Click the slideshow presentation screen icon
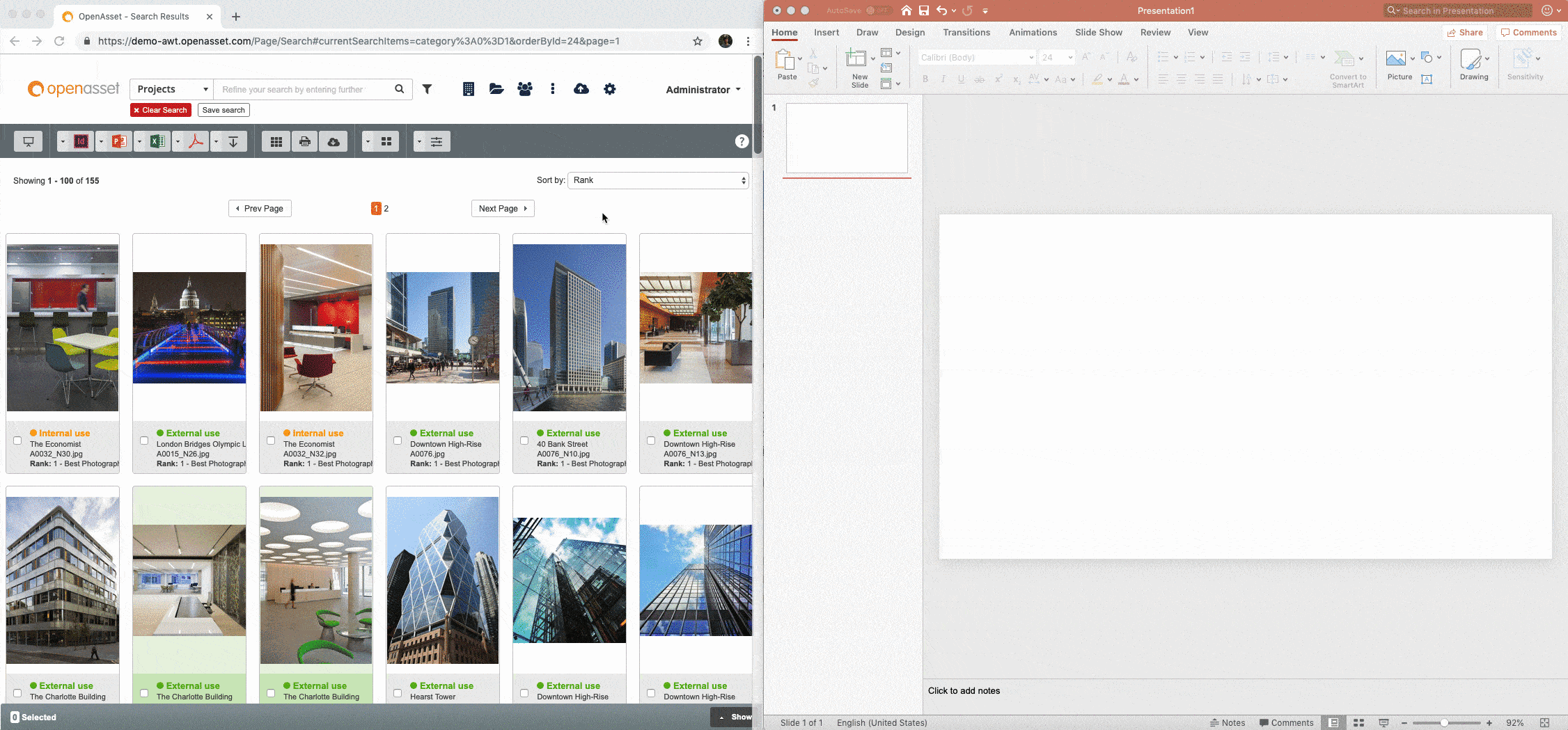Screen dimensions: 1568x730 point(29,141)
